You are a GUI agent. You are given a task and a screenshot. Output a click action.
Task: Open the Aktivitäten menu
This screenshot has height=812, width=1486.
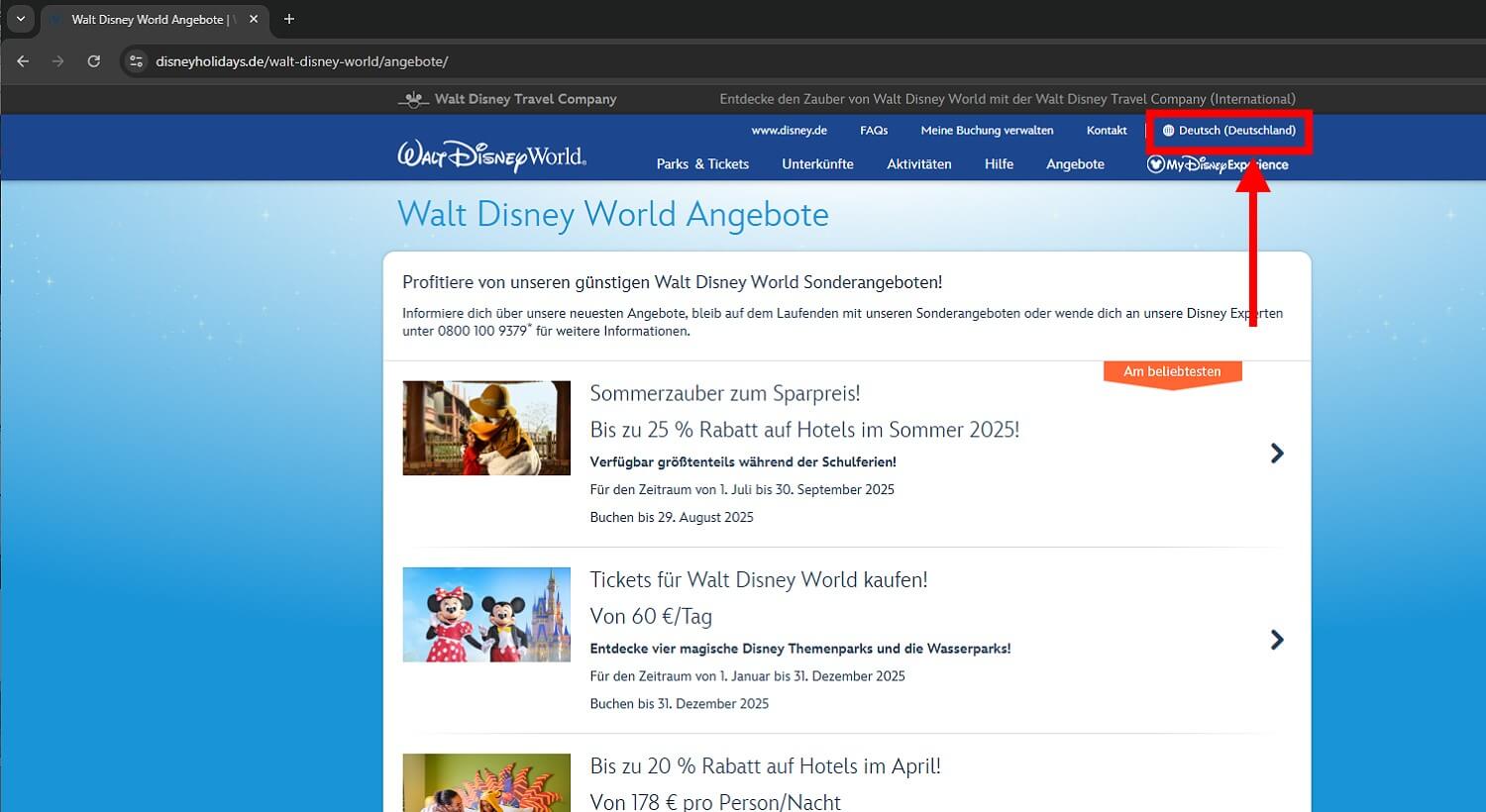click(918, 164)
